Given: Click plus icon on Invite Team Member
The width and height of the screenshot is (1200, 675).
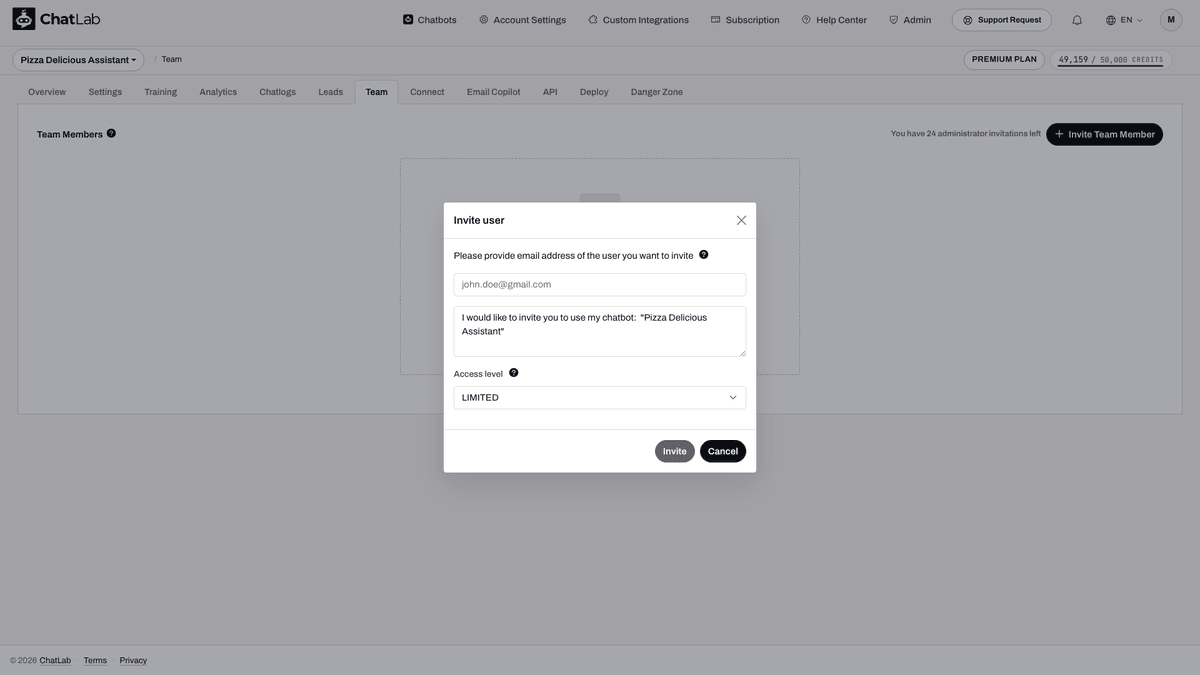Looking at the screenshot, I should [1060, 134].
